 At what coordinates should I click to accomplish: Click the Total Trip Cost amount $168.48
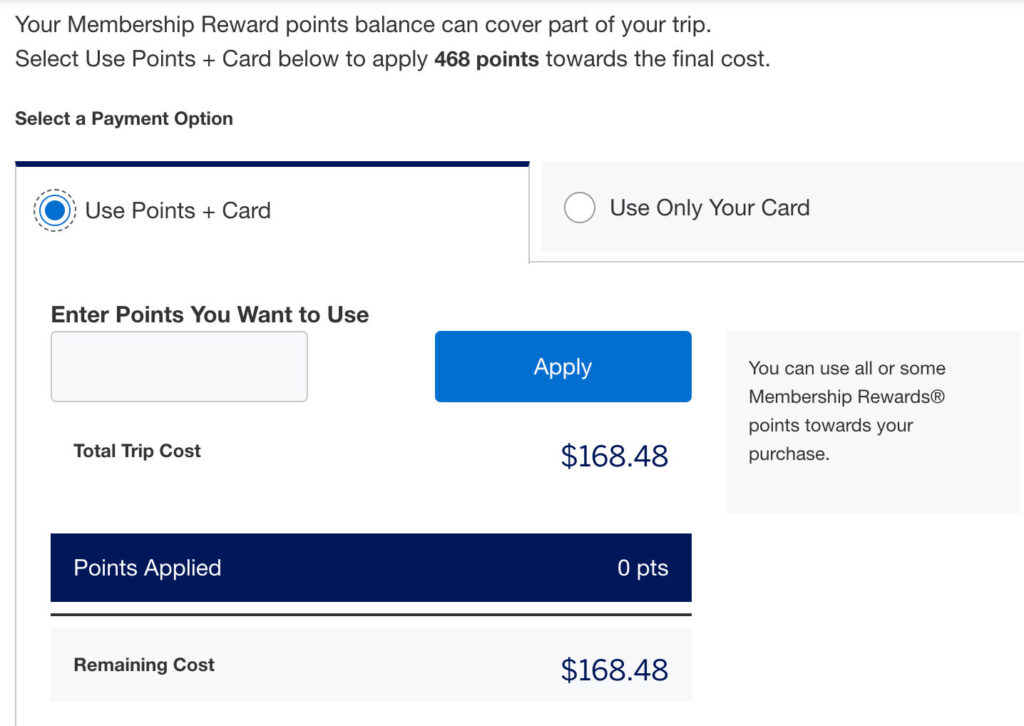pyautogui.click(x=614, y=456)
